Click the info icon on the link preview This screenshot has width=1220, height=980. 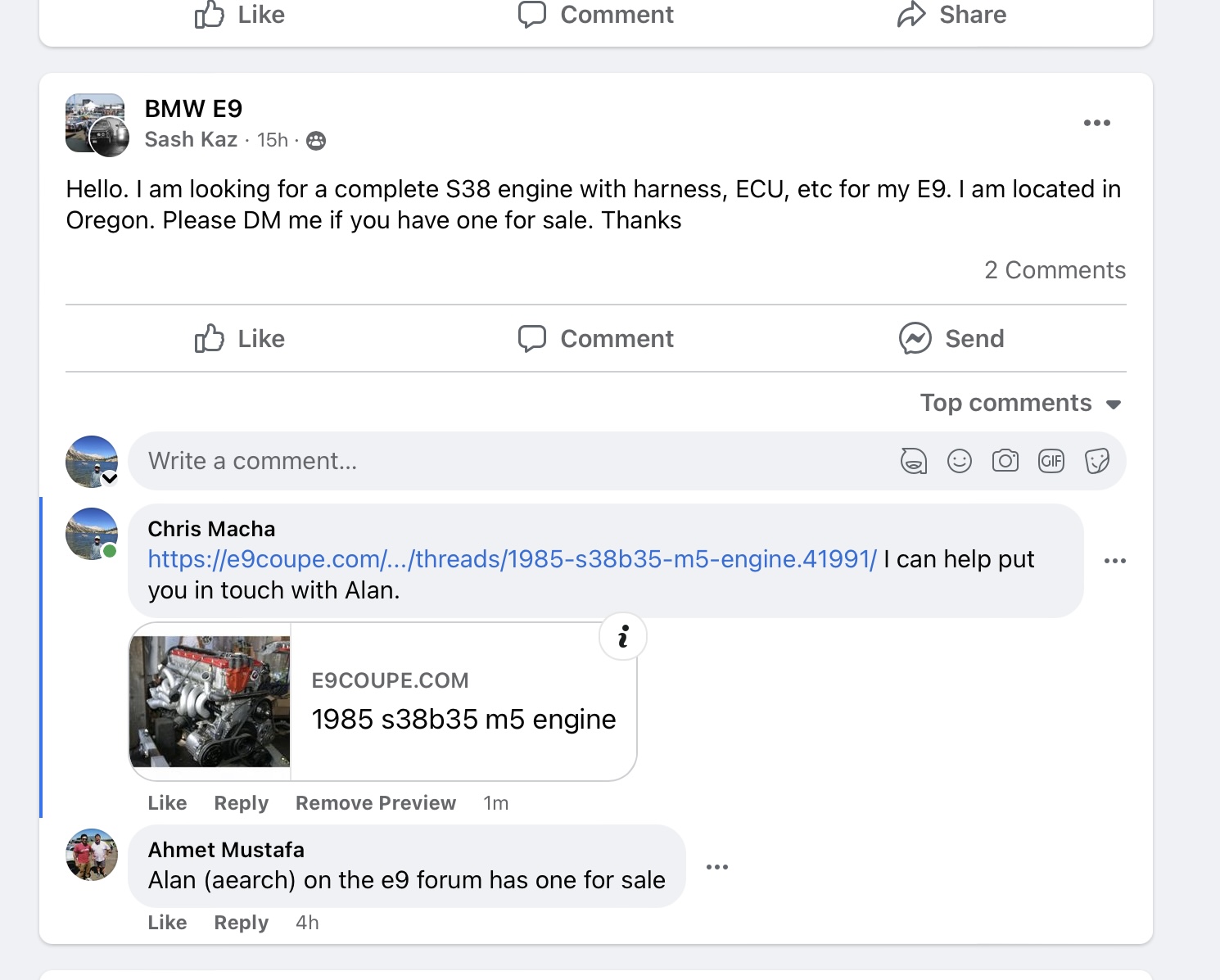click(x=623, y=636)
